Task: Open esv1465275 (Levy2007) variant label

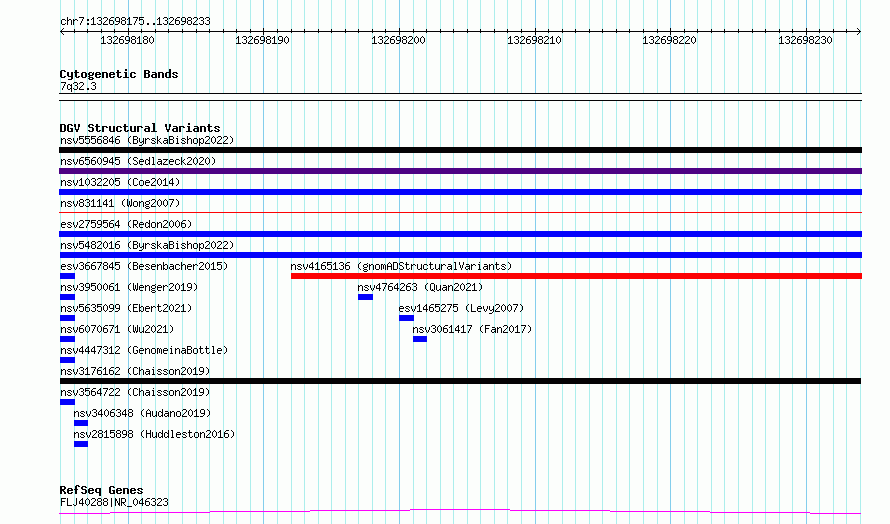Action: tap(461, 308)
